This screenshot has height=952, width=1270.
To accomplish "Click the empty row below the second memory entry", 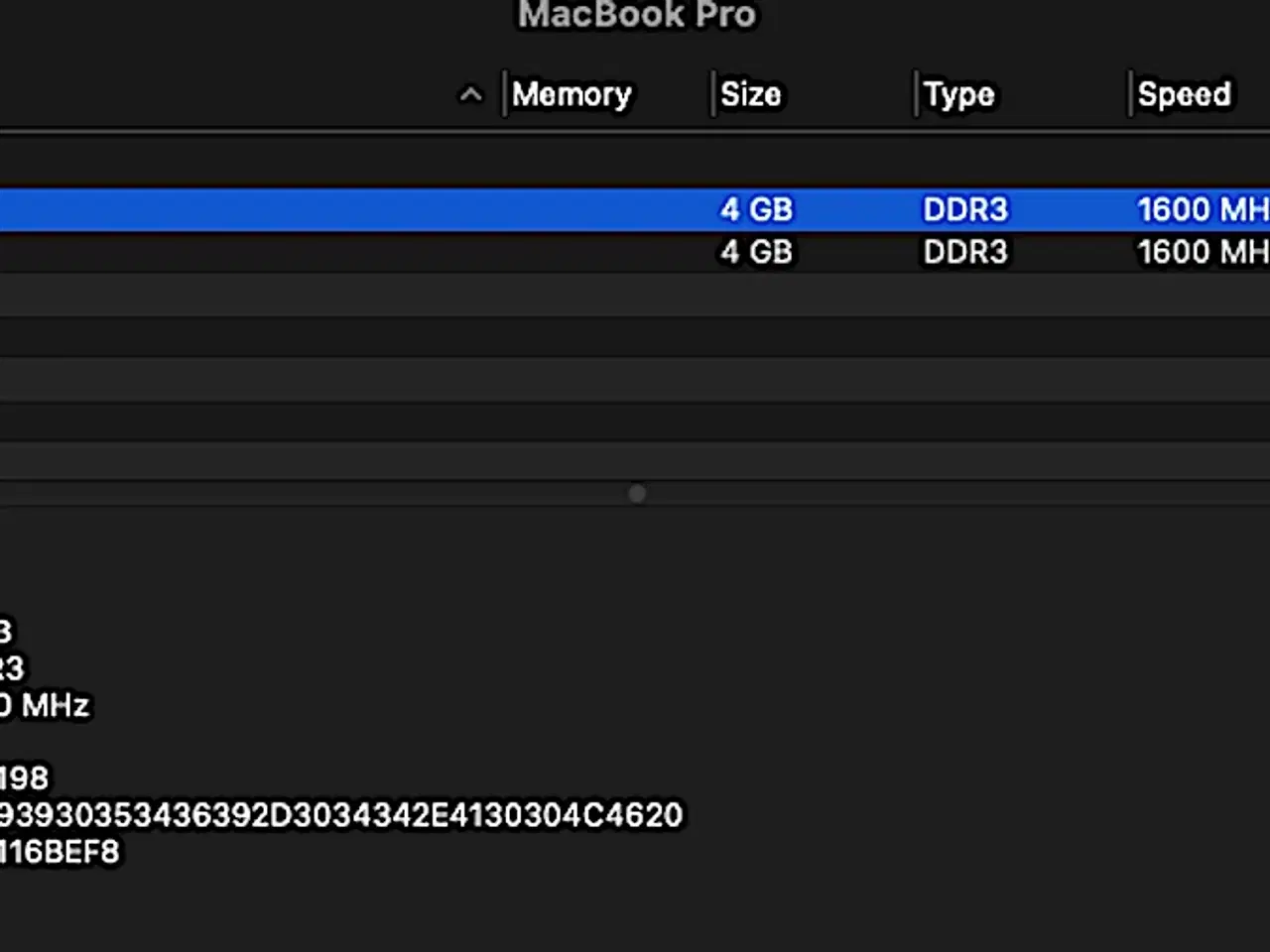I will point(635,295).
